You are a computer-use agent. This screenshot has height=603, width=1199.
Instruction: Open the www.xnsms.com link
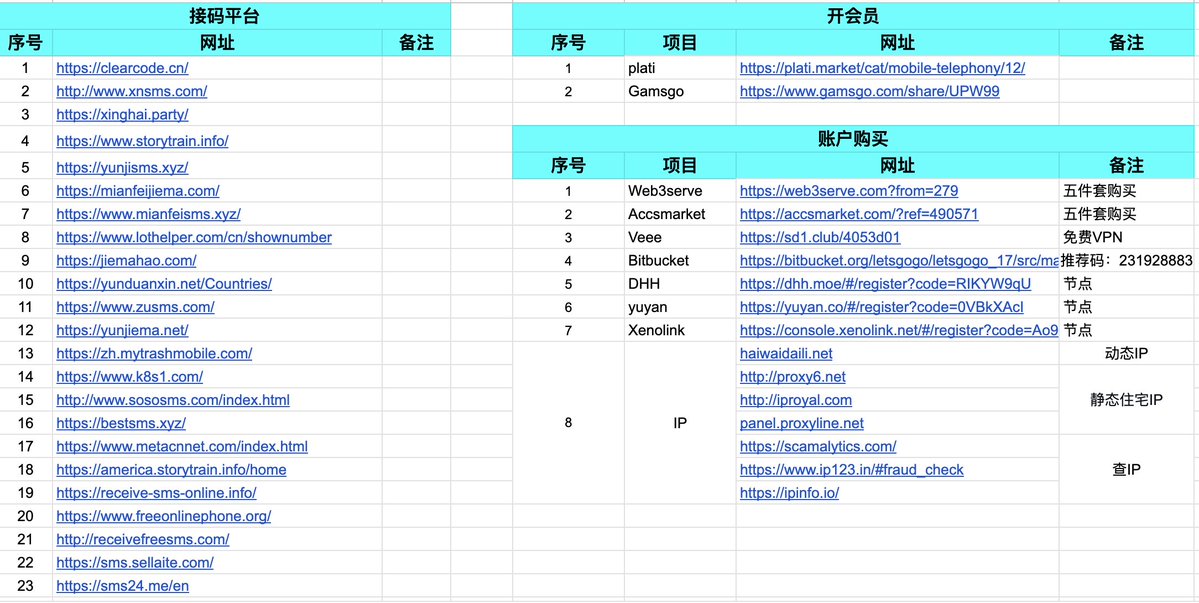[x=132, y=91]
